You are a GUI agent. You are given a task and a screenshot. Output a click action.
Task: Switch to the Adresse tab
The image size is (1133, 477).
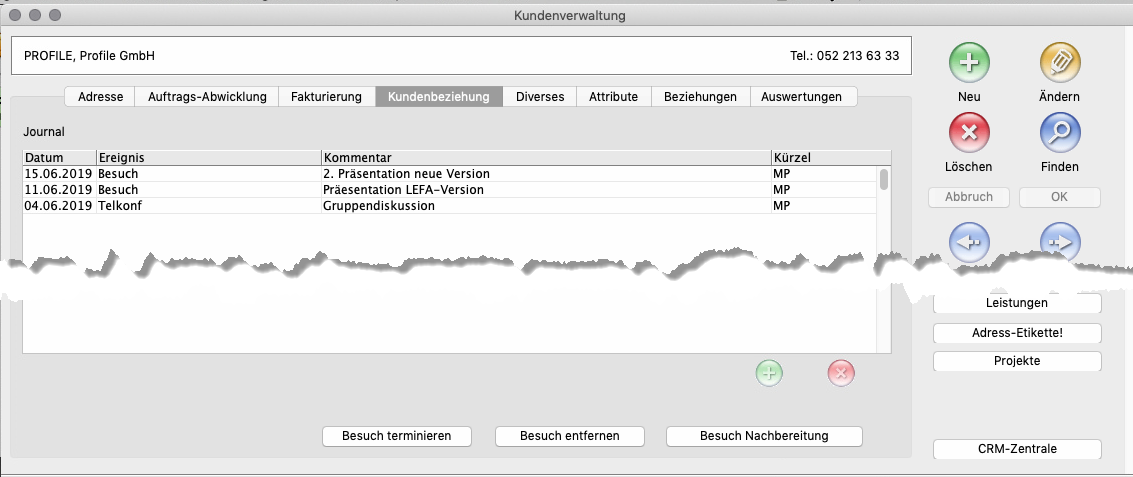[100, 97]
